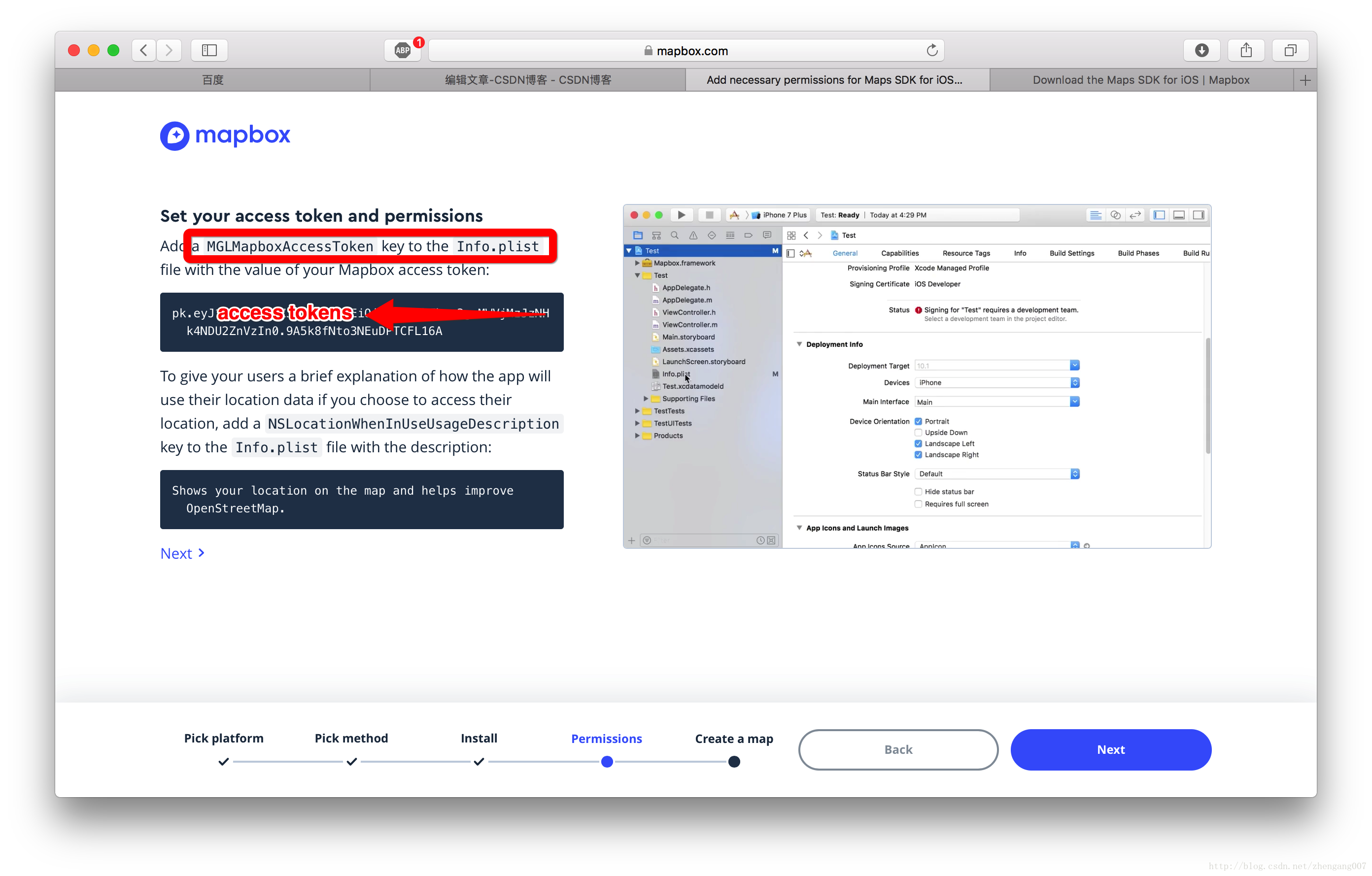Open the Status Bar Style dropdown
1372x876 pixels.
click(996, 474)
